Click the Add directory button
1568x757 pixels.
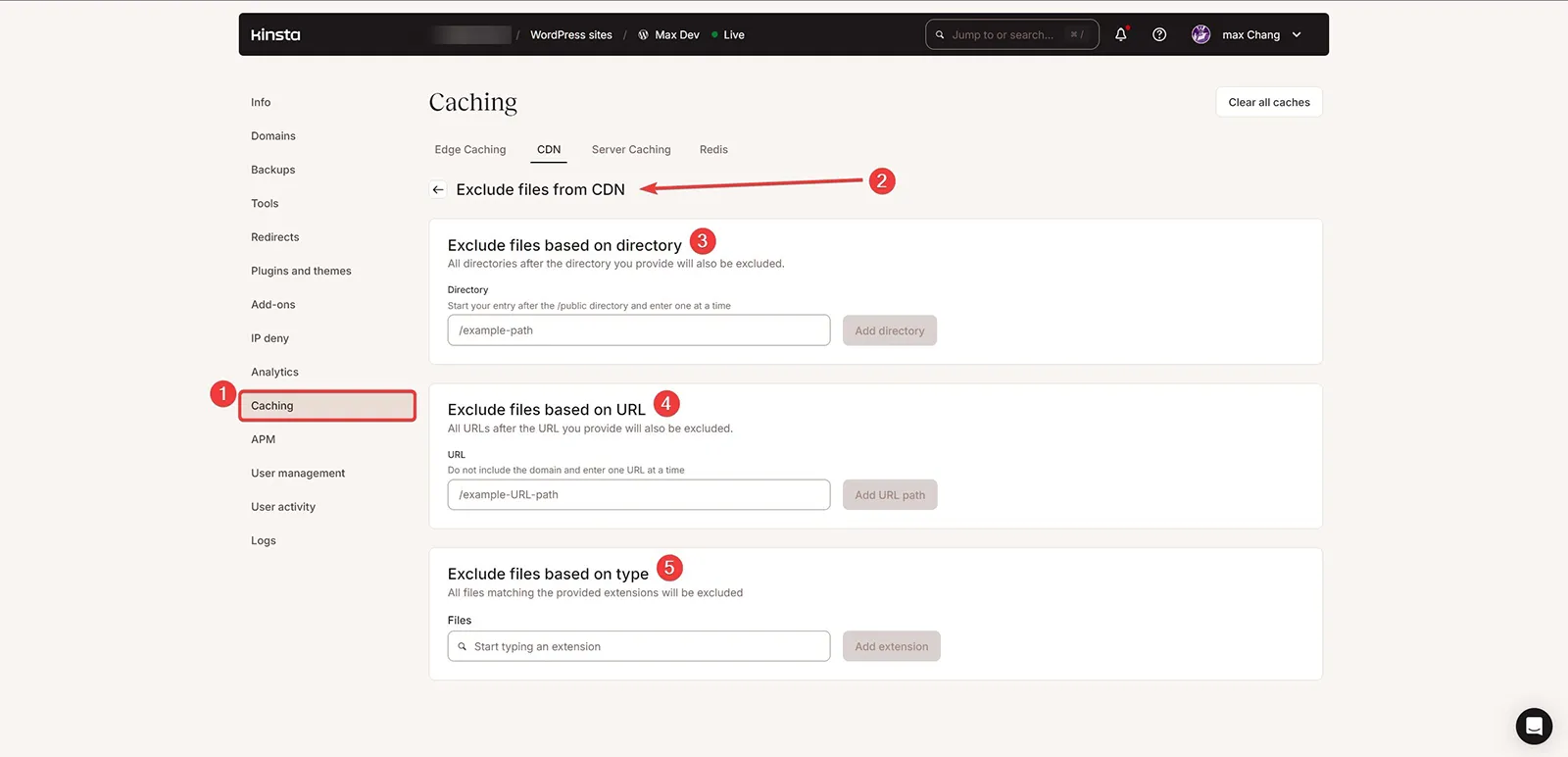click(890, 330)
